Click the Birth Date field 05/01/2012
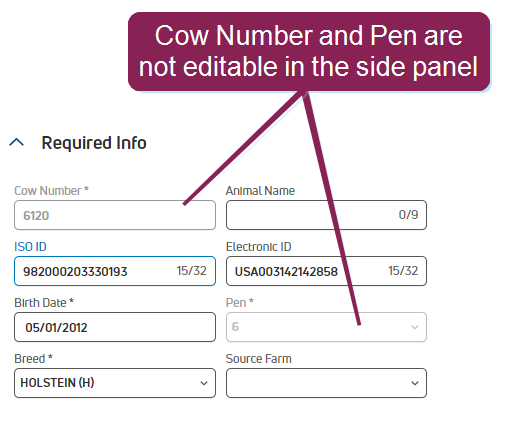Image resolution: width=506 pixels, height=425 pixels. click(x=115, y=327)
